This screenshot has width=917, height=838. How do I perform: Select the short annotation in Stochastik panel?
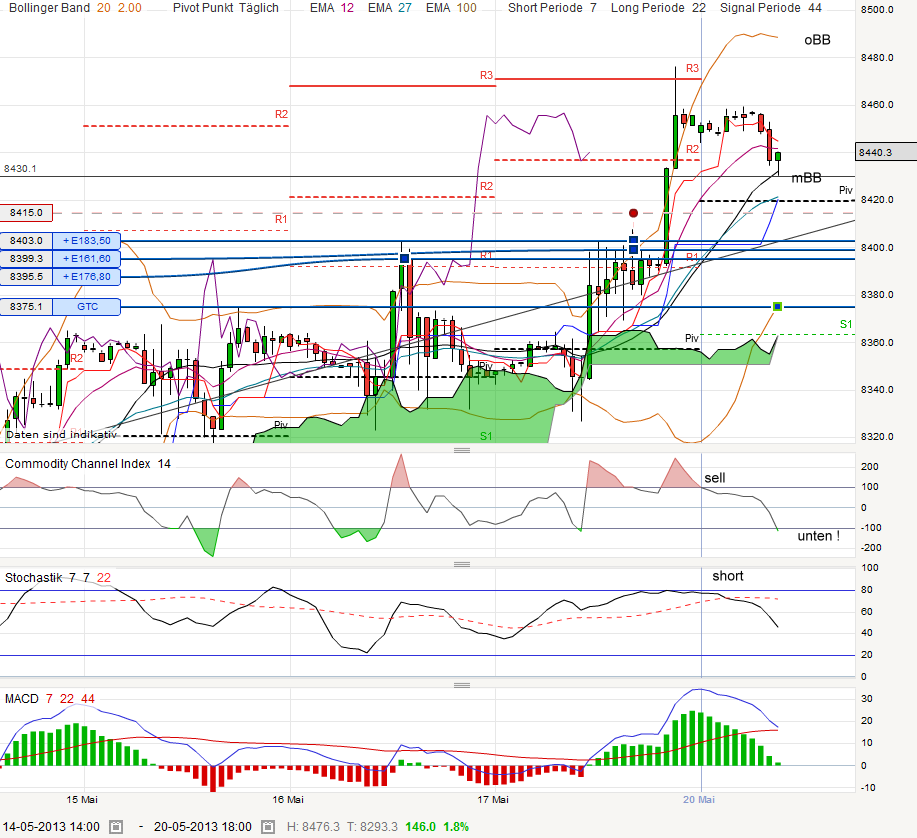[728, 576]
